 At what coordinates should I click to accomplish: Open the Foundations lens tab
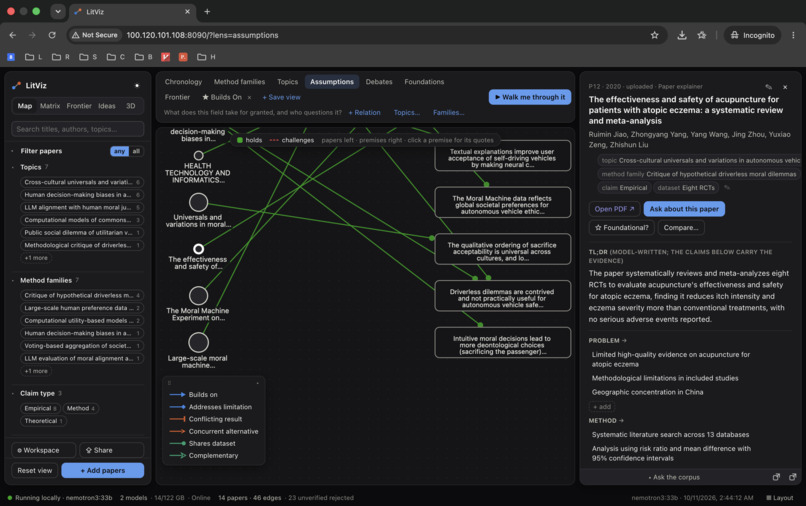coord(424,82)
